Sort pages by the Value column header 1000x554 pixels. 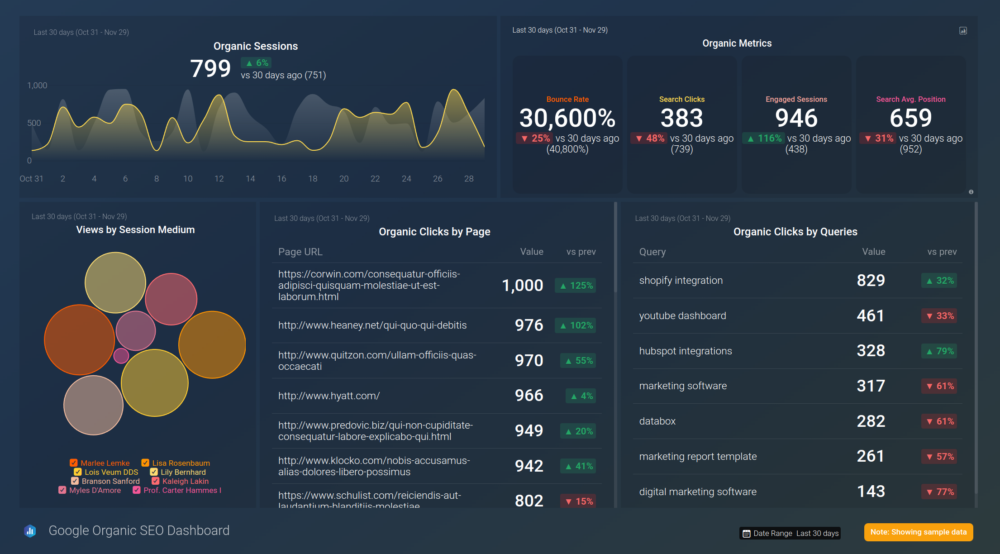531,252
